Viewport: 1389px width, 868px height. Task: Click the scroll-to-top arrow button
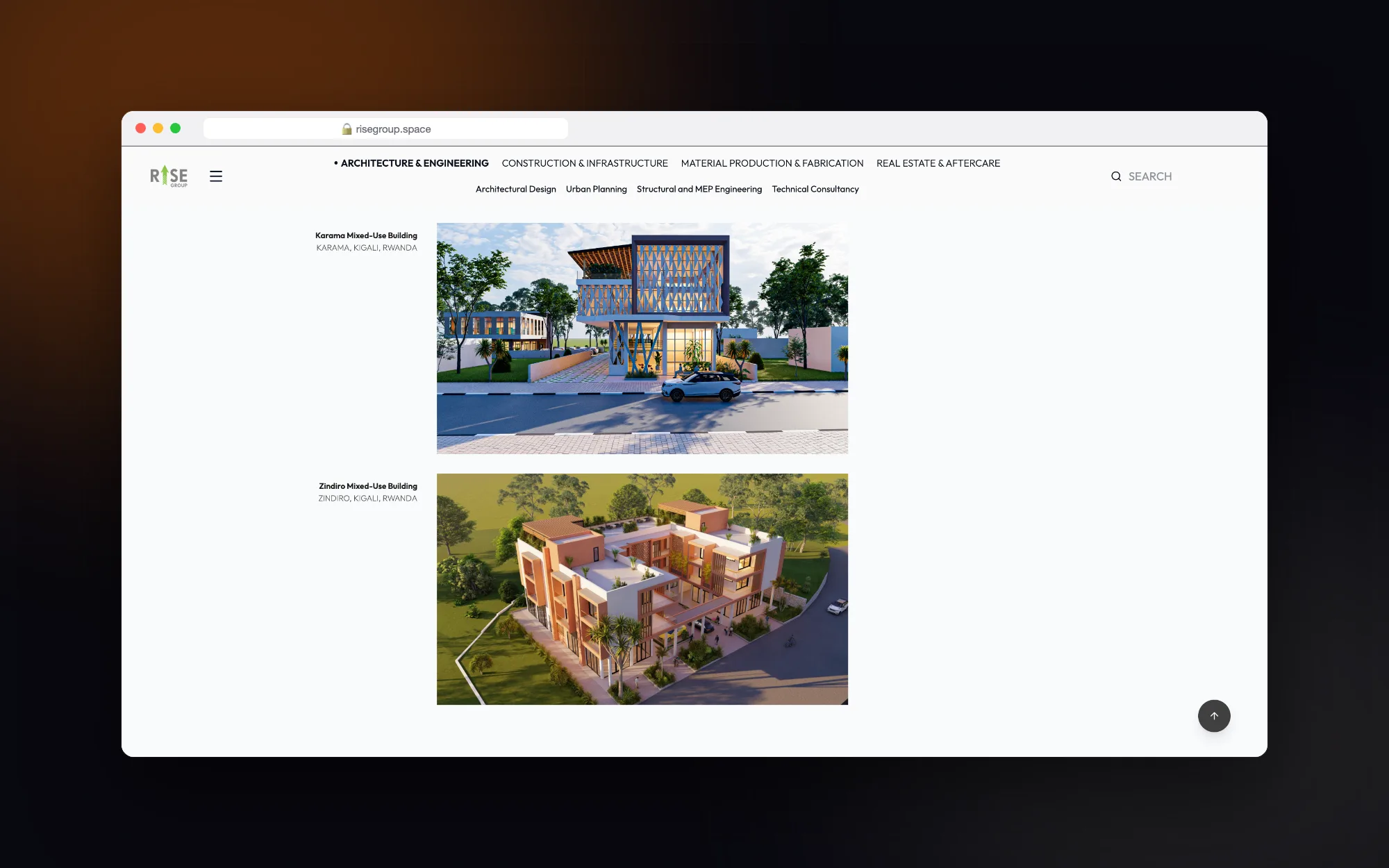click(x=1214, y=716)
